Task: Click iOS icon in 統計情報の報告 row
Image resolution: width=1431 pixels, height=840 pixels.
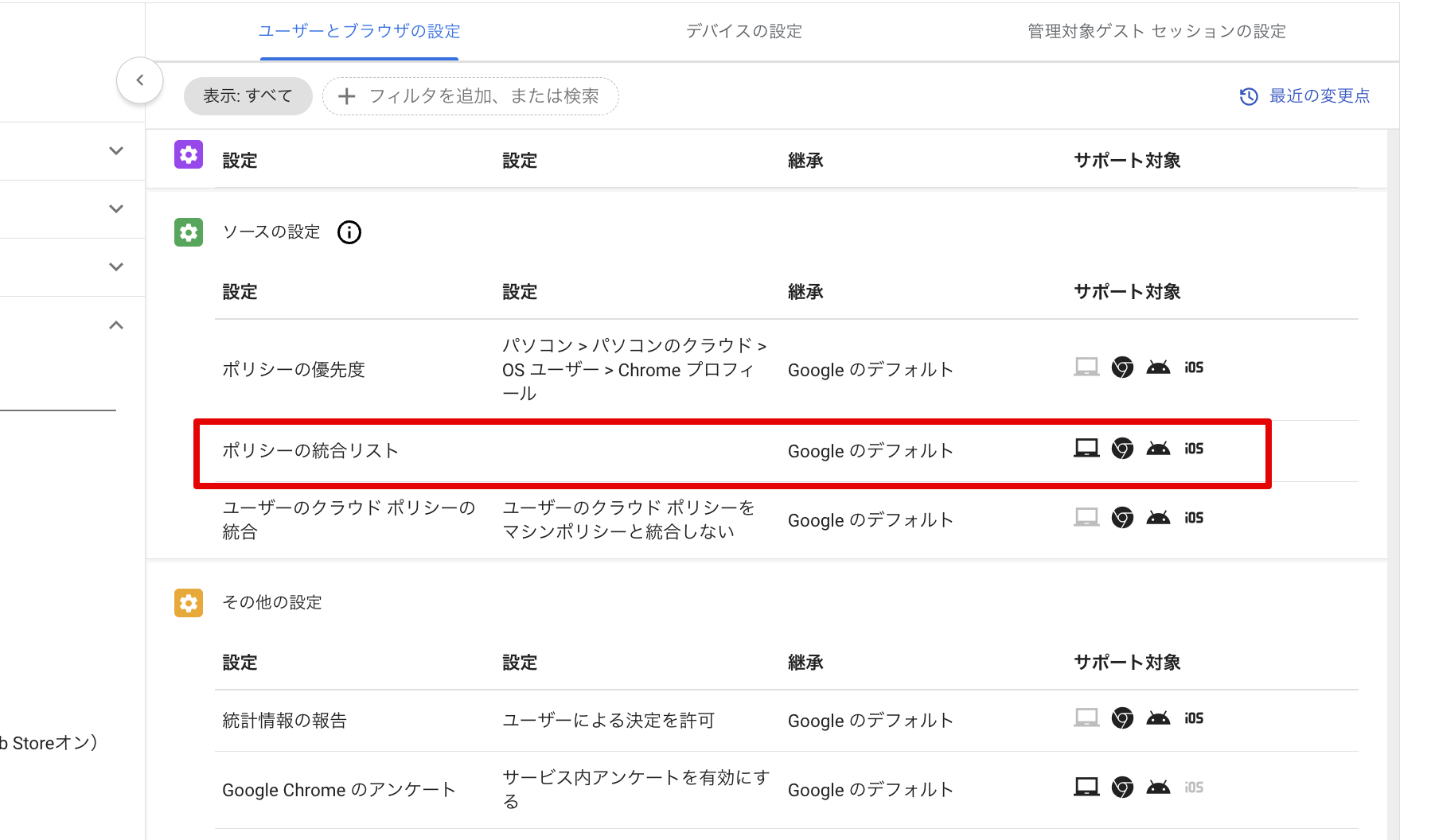Action: pos(1194,718)
